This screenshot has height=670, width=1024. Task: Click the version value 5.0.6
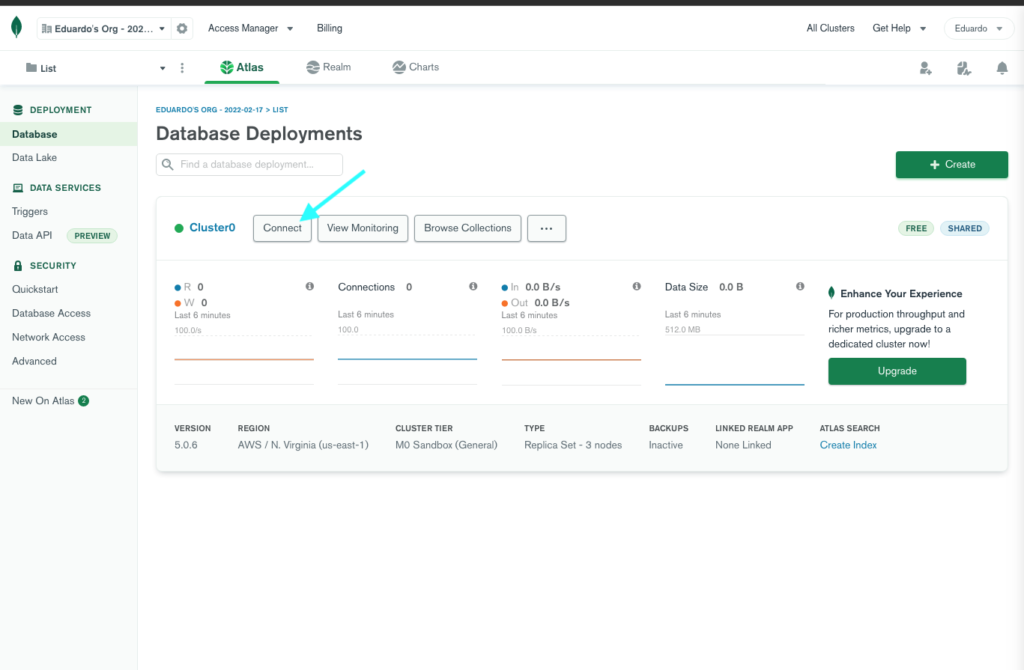[x=186, y=445]
